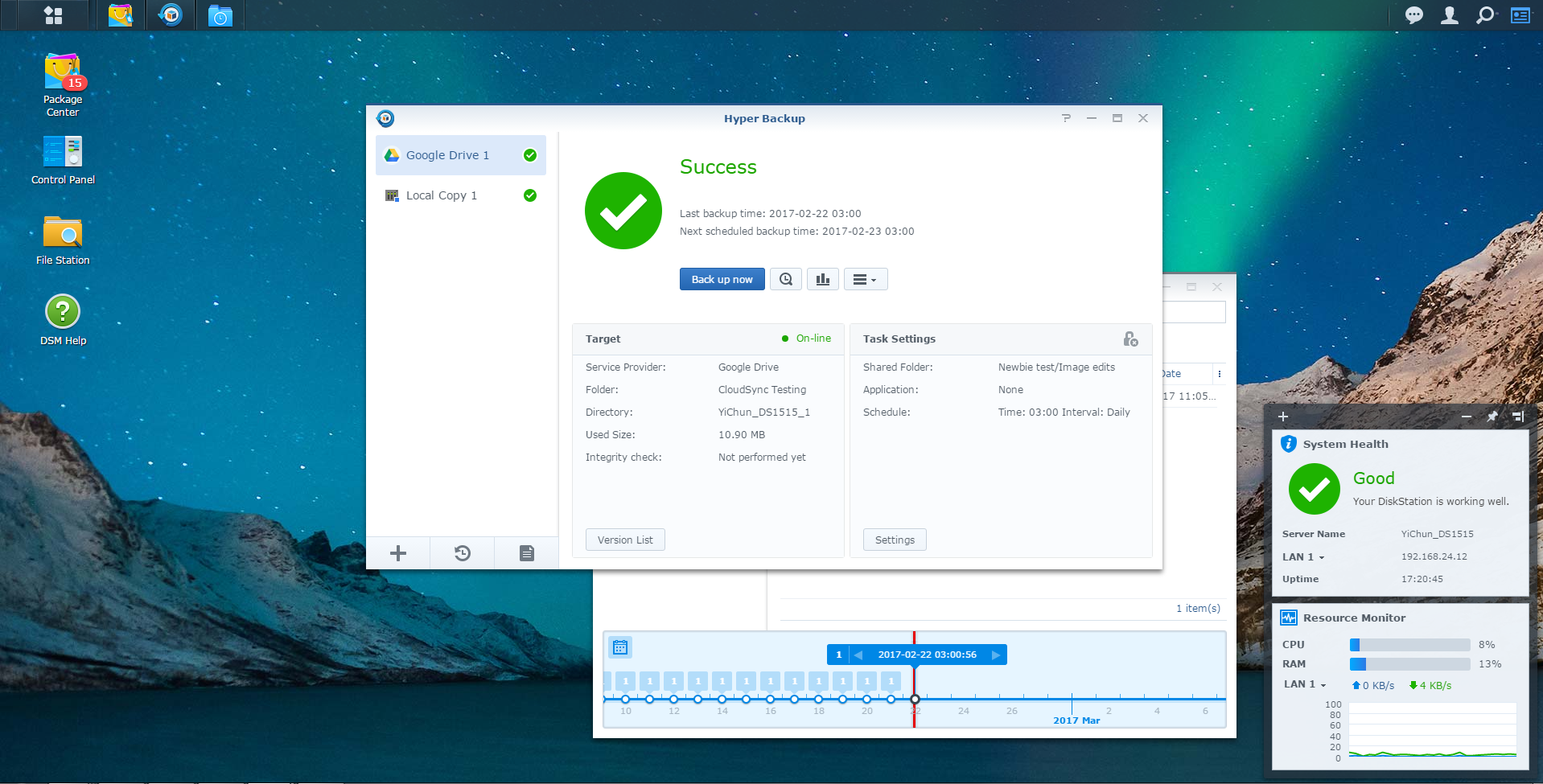Minimize the widget panel
Viewport: 1543px width, 784px height.
1467,417
